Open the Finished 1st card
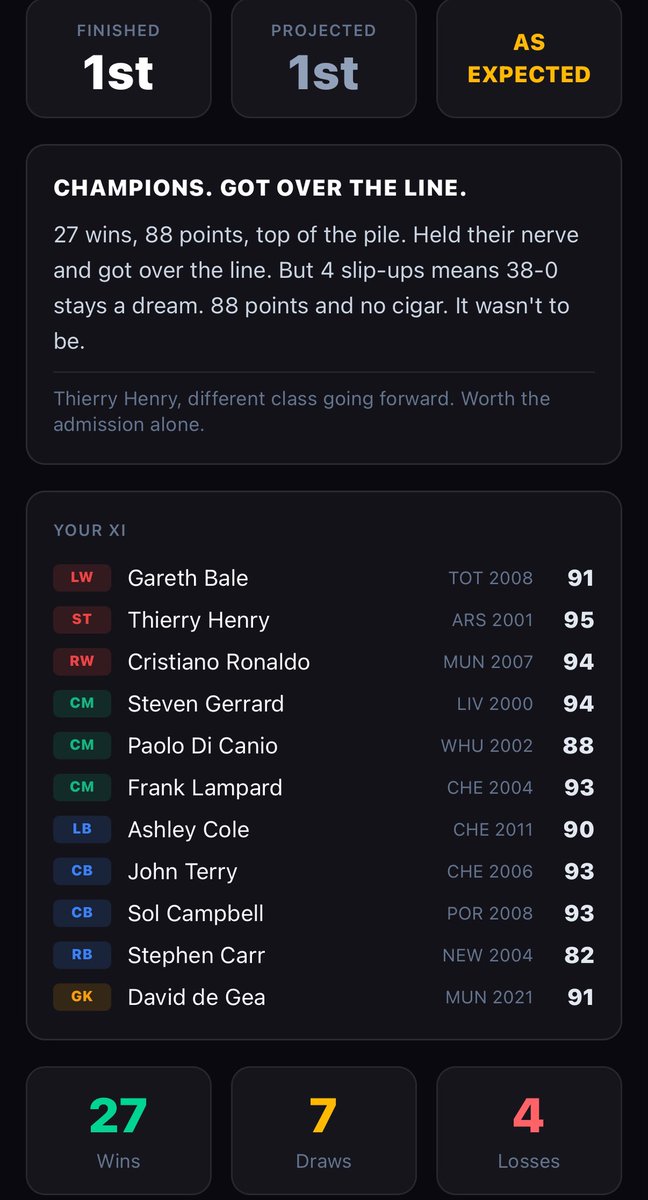The image size is (648, 1200). click(x=118, y=58)
